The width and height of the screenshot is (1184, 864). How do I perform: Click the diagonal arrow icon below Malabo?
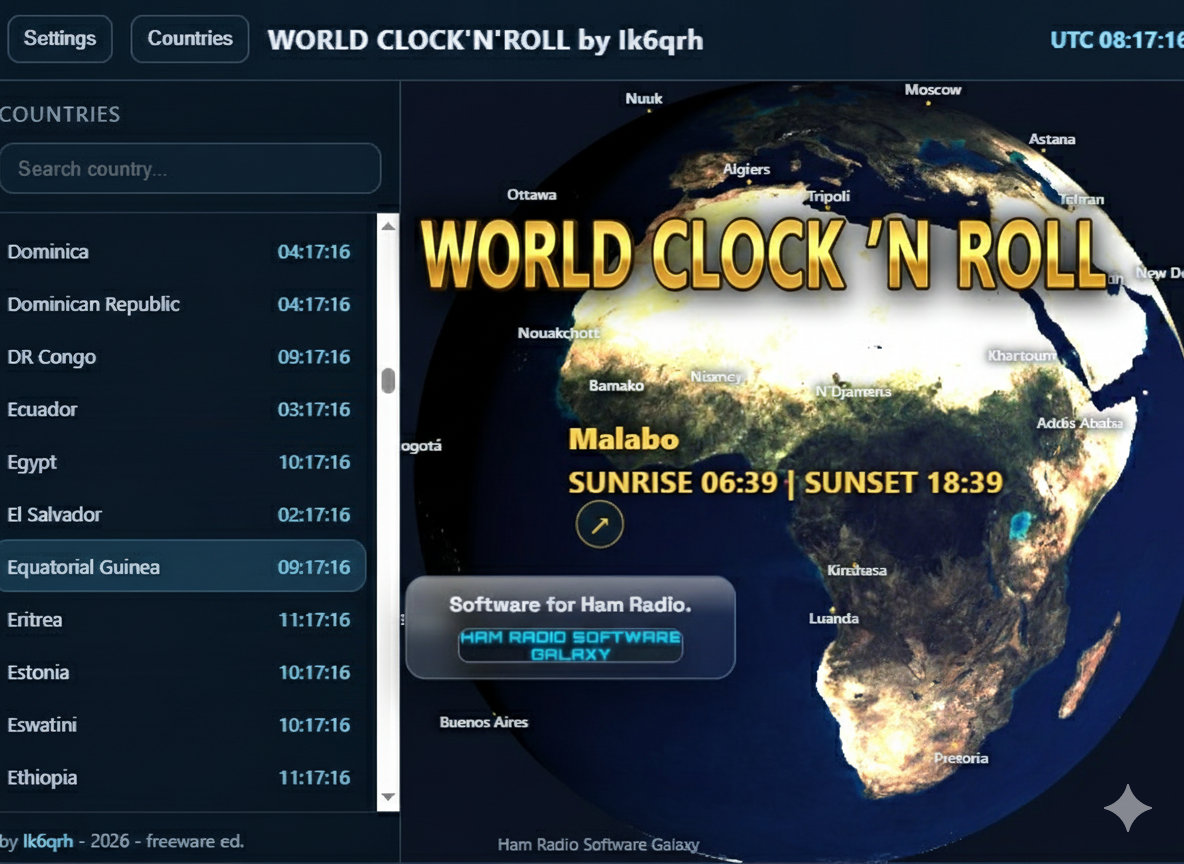click(600, 524)
